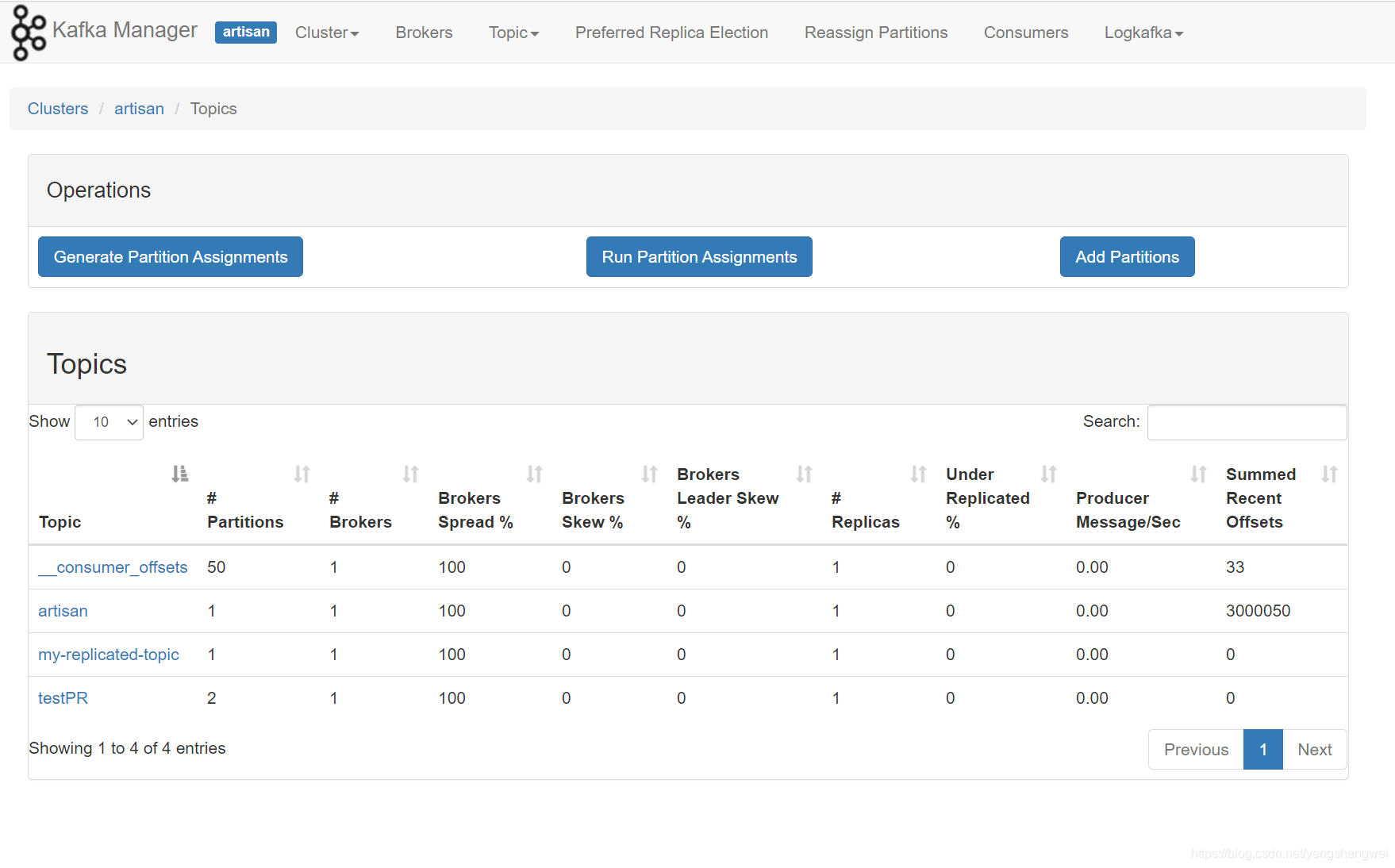Open the testPR topic link
The image size is (1395, 868).
[63, 698]
